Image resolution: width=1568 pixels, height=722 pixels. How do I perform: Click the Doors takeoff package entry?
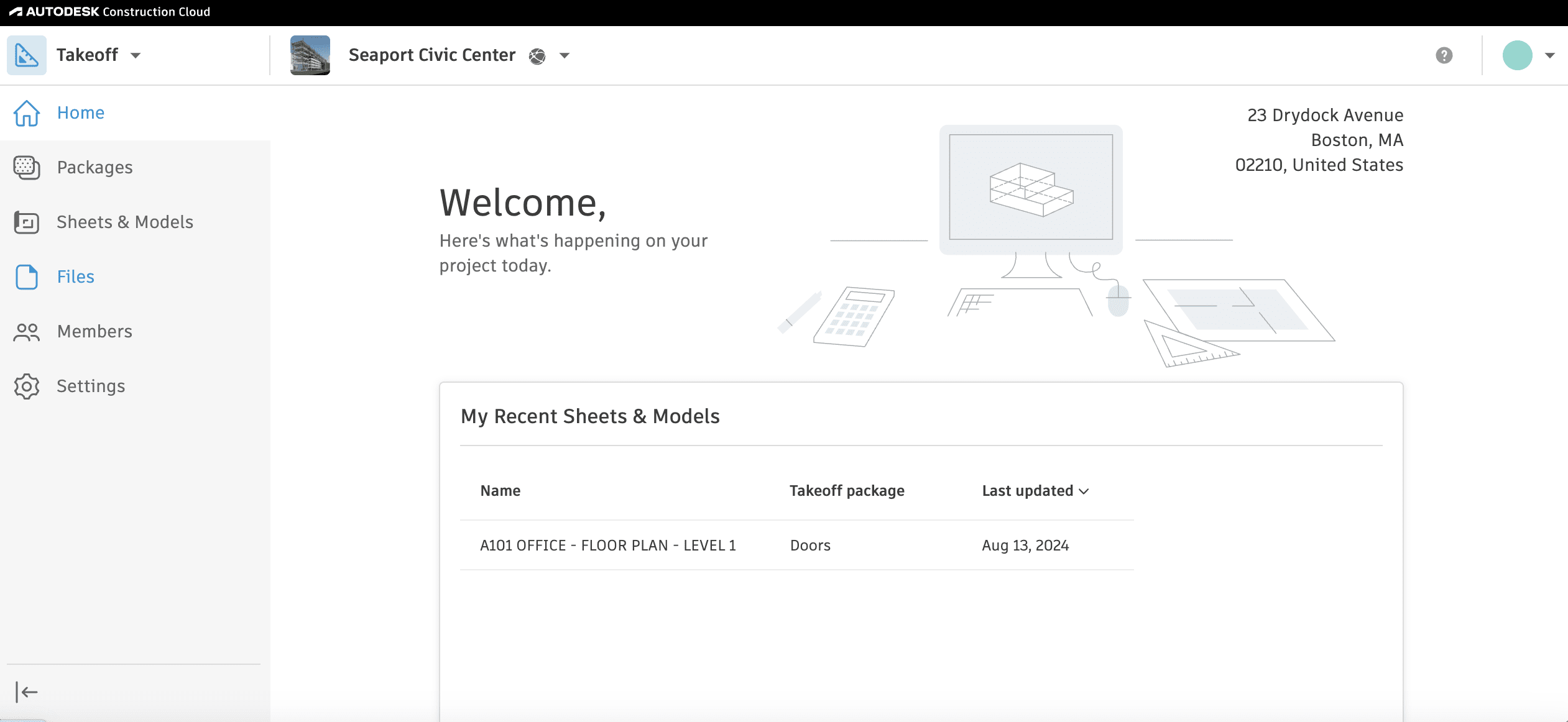(x=809, y=545)
